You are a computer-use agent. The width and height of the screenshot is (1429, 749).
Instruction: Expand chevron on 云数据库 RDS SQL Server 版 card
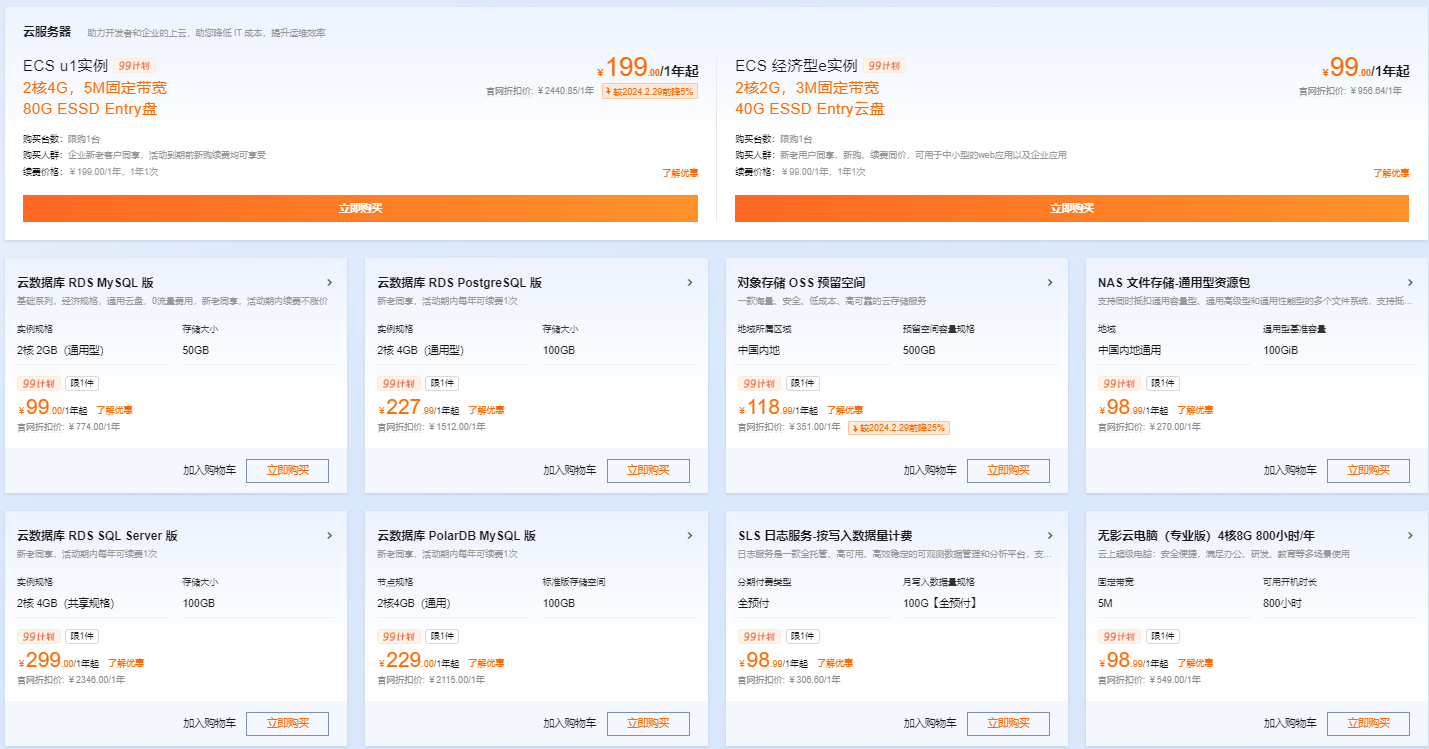coord(329,536)
